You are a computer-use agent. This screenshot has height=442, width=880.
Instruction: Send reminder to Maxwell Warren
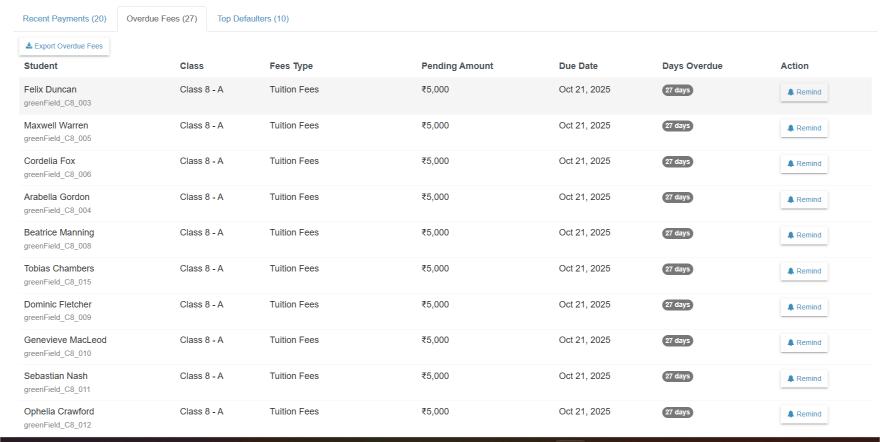[x=804, y=128]
